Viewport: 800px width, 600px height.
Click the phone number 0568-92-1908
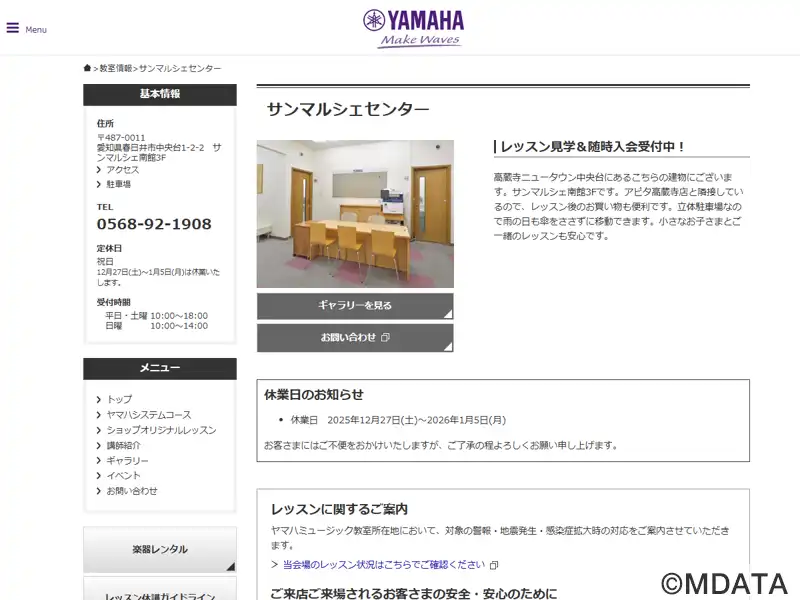point(154,224)
